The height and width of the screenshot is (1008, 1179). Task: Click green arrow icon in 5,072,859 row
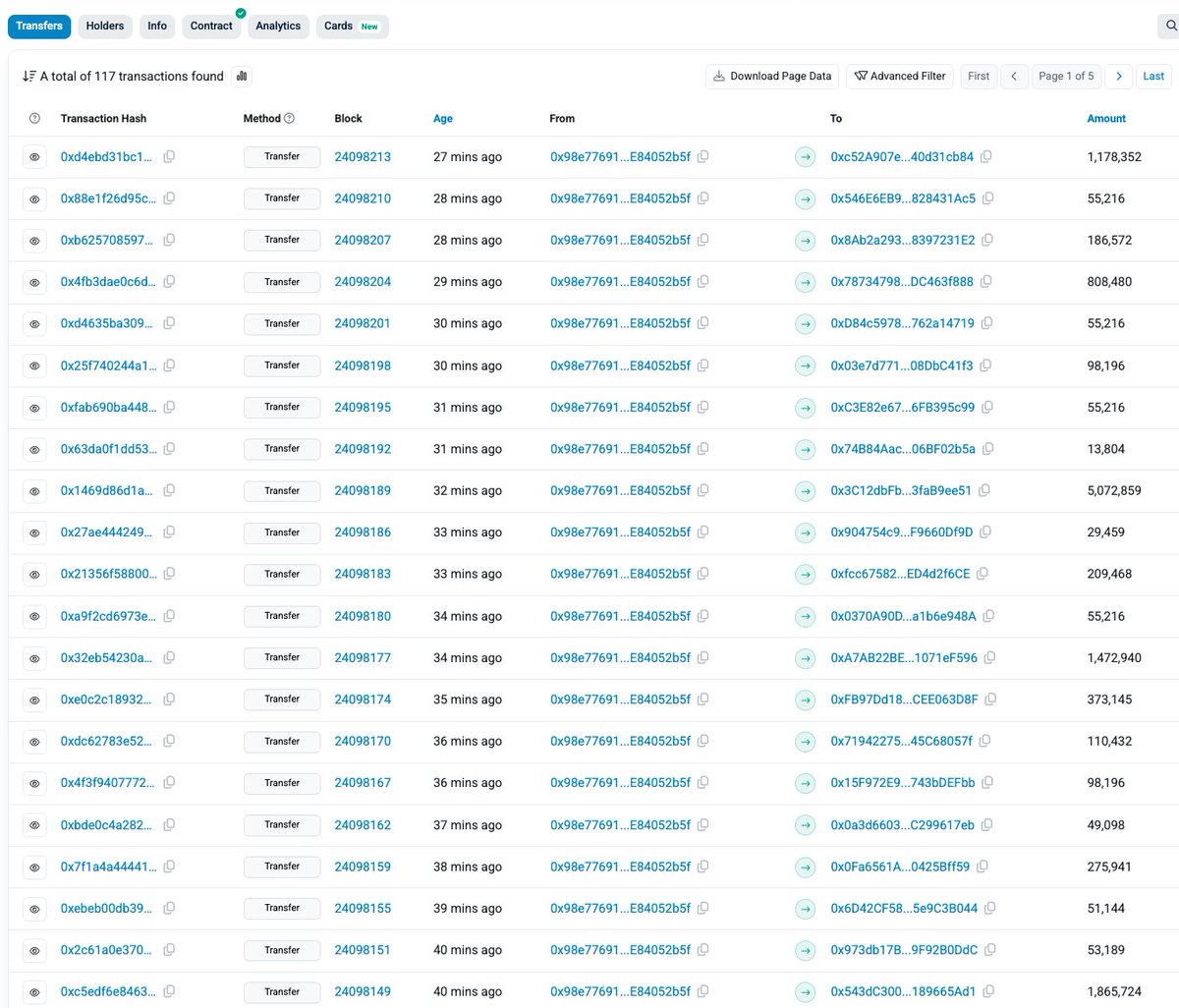(806, 491)
